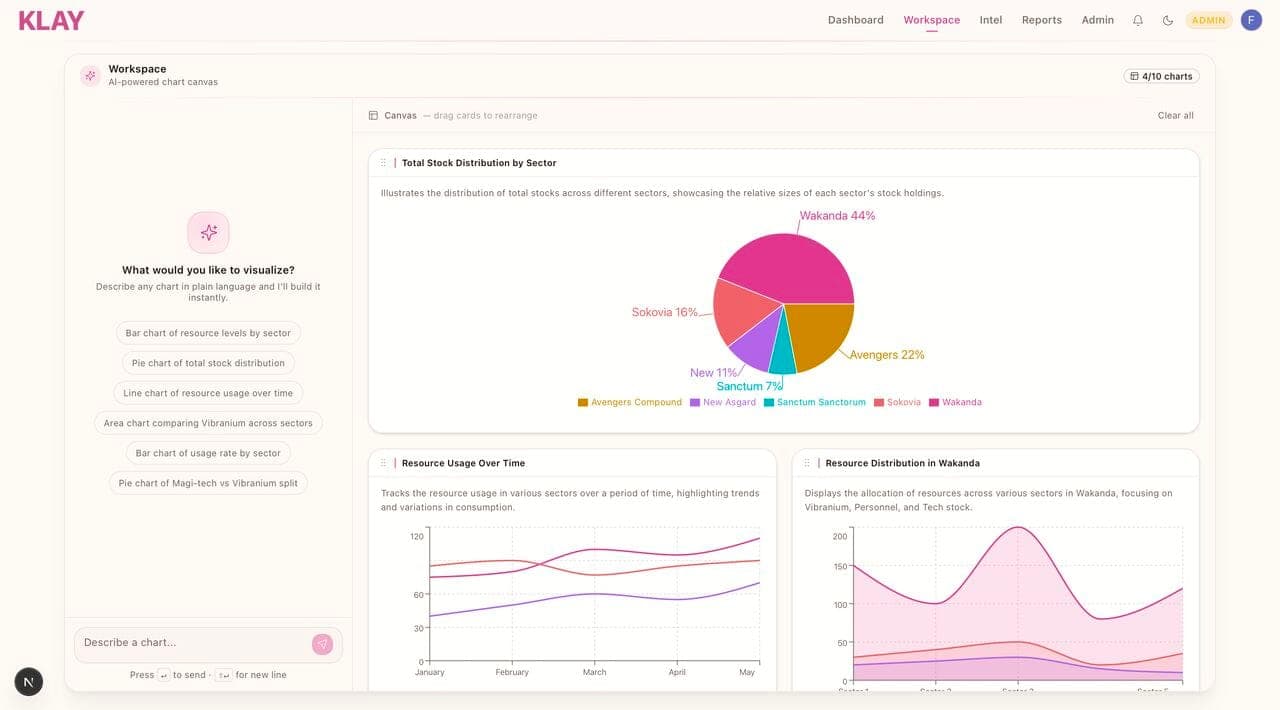The image size is (1280, 710).
Task: Click Sanctum Sanctorum legend swatch
Action: [769, 402]
